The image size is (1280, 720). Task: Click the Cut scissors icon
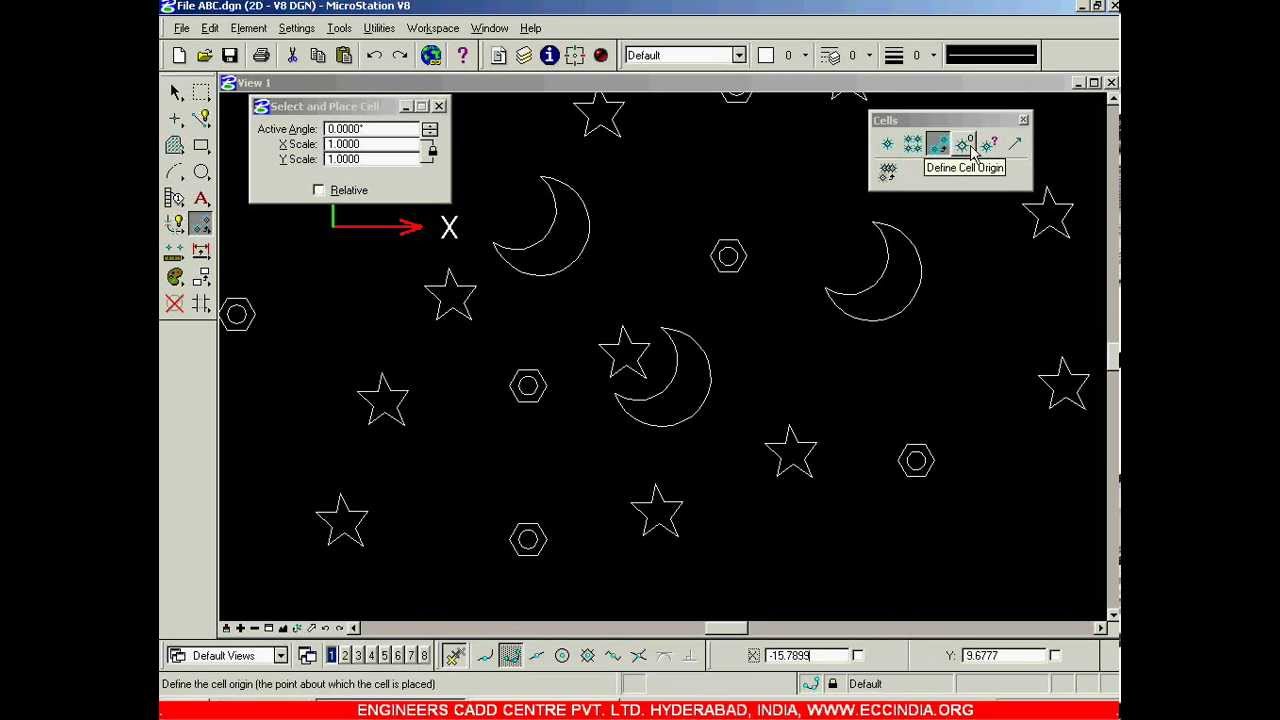point(292,55)
